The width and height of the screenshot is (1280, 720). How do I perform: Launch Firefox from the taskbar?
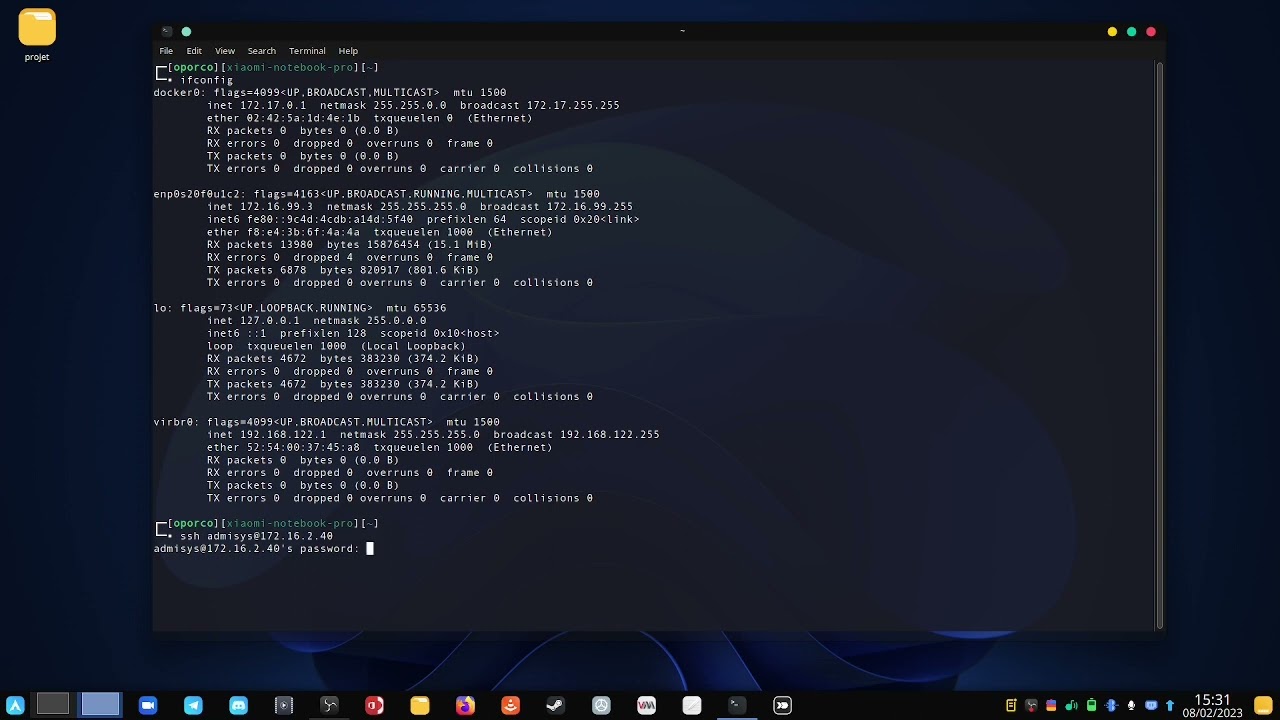465,705
